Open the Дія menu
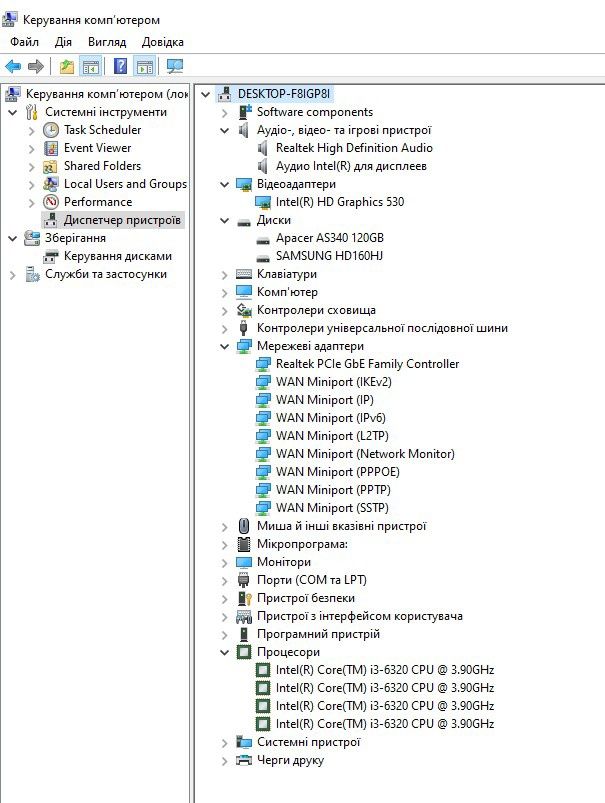 point(64,42)
